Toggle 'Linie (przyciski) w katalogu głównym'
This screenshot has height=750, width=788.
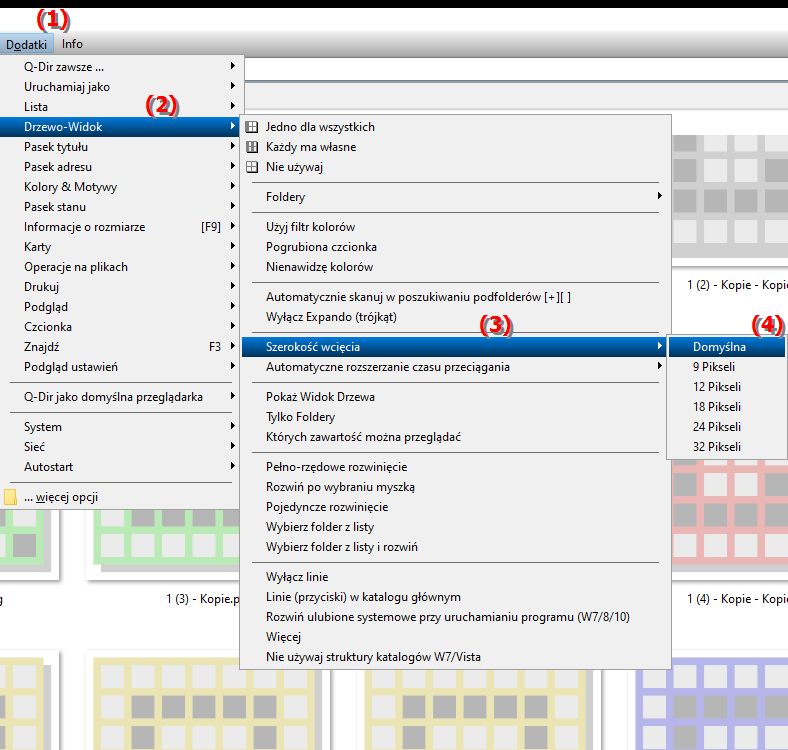point(456,597)
